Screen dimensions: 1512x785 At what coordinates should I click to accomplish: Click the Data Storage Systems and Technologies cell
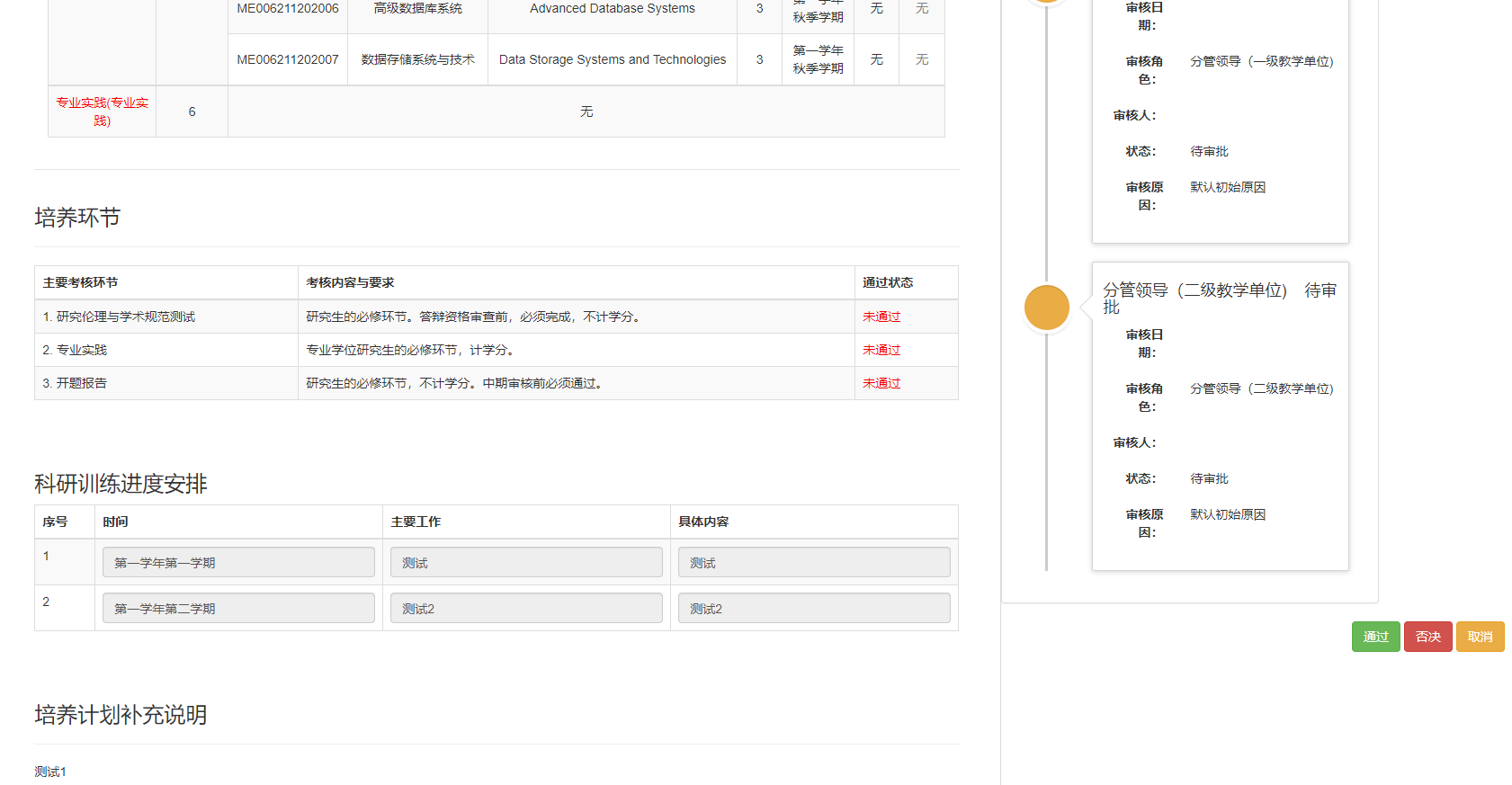(612, 59)
